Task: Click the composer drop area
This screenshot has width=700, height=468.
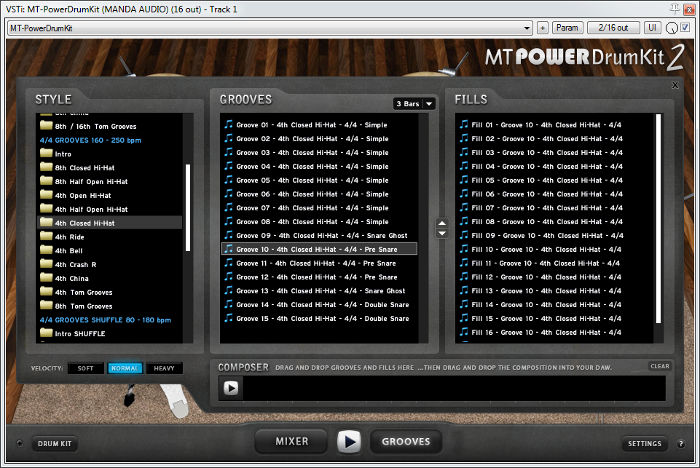Action: coord(453,388)
